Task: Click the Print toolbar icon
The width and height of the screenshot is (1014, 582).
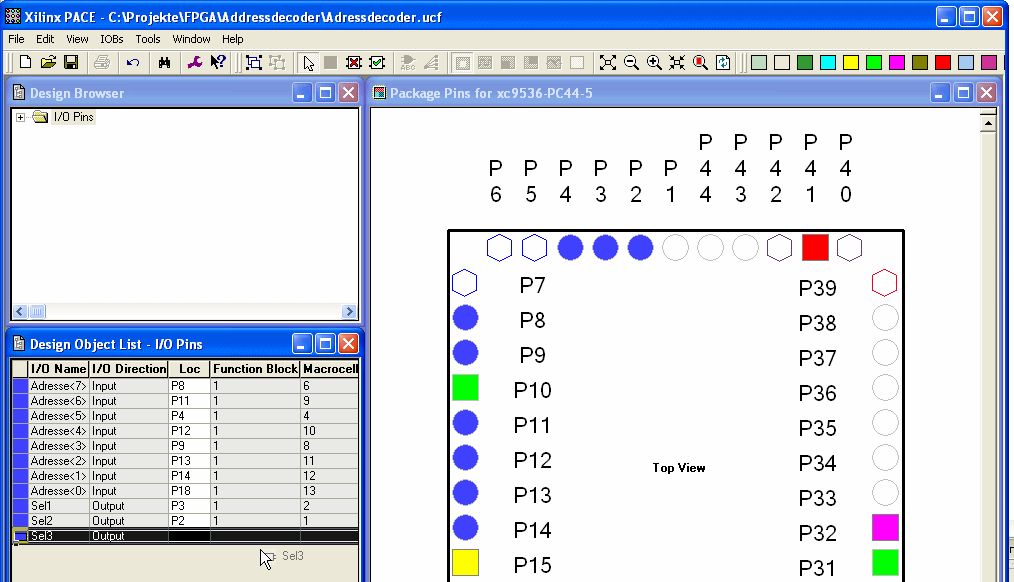Action: pos(102,62)
